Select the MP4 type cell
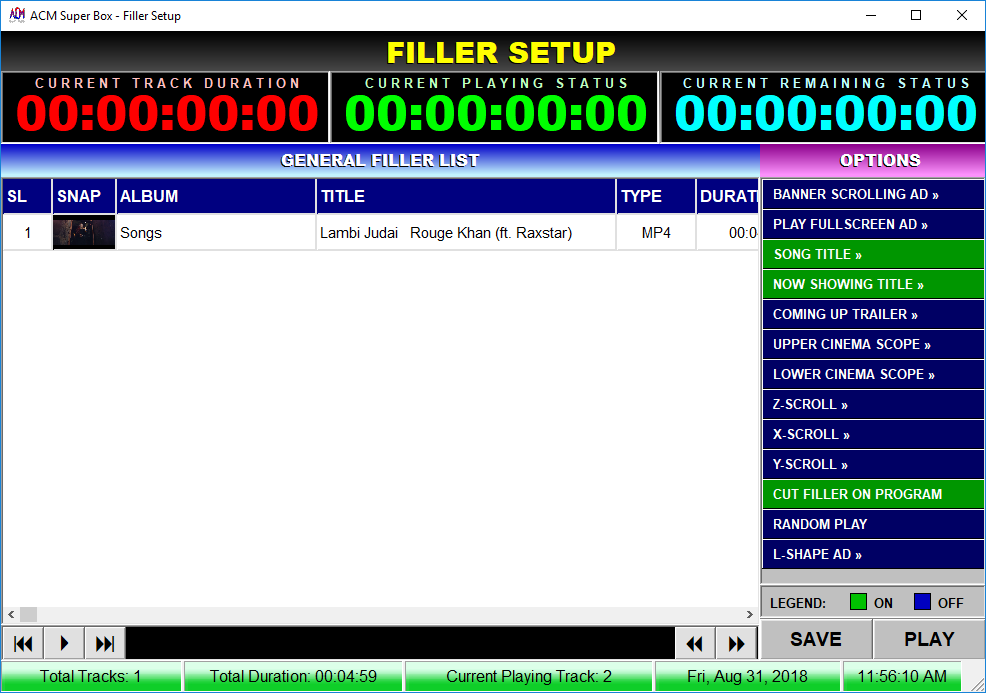The height and width of the screenshot is (693, 986). click(x=656, y=233)
